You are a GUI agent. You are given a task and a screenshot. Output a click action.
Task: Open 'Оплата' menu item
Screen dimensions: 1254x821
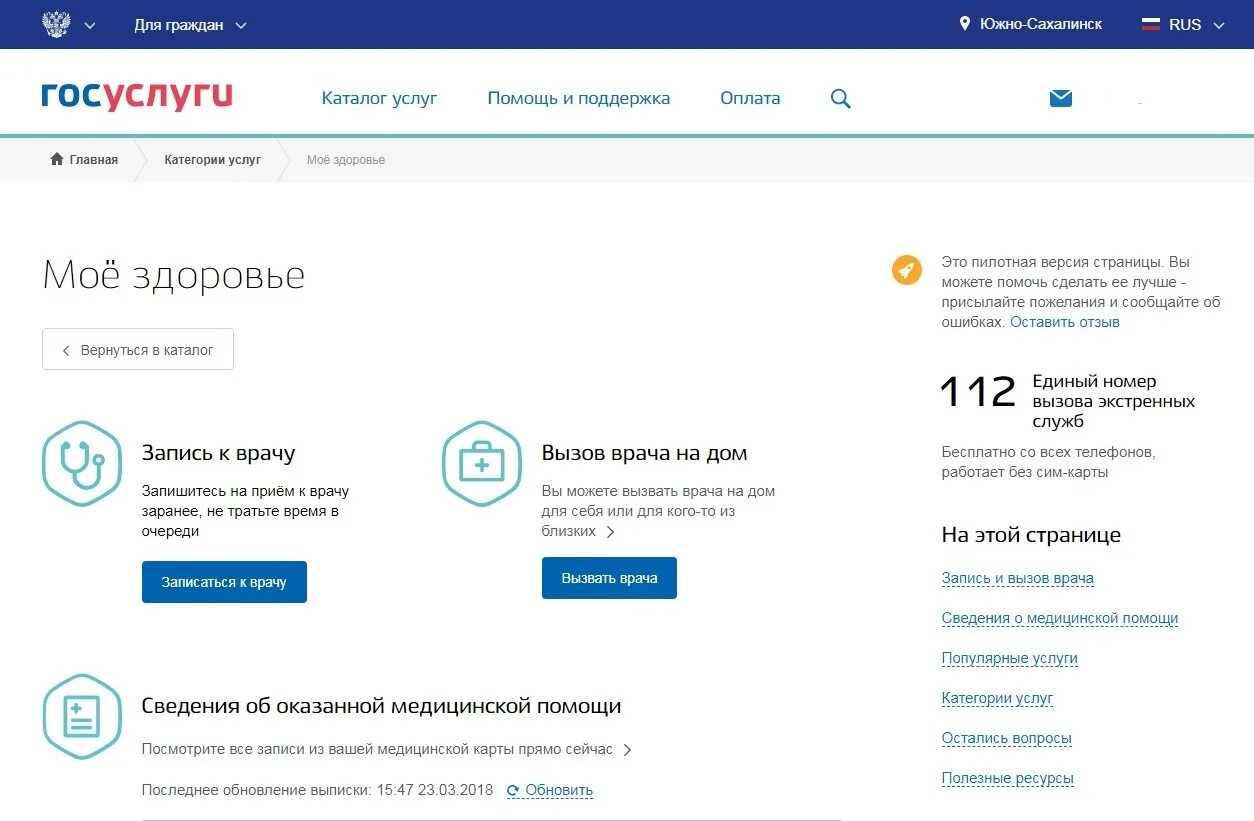coord(750,98)
